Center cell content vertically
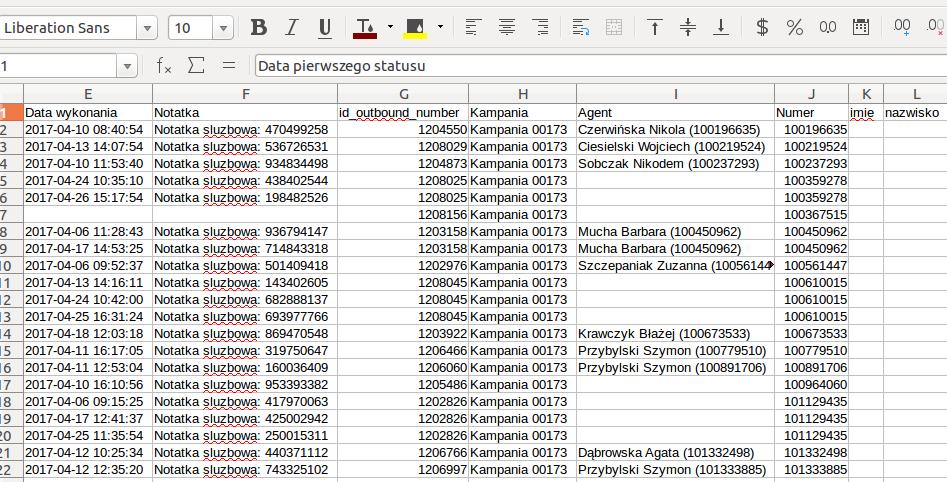This screenshot has width=947, height=482. 688,27
